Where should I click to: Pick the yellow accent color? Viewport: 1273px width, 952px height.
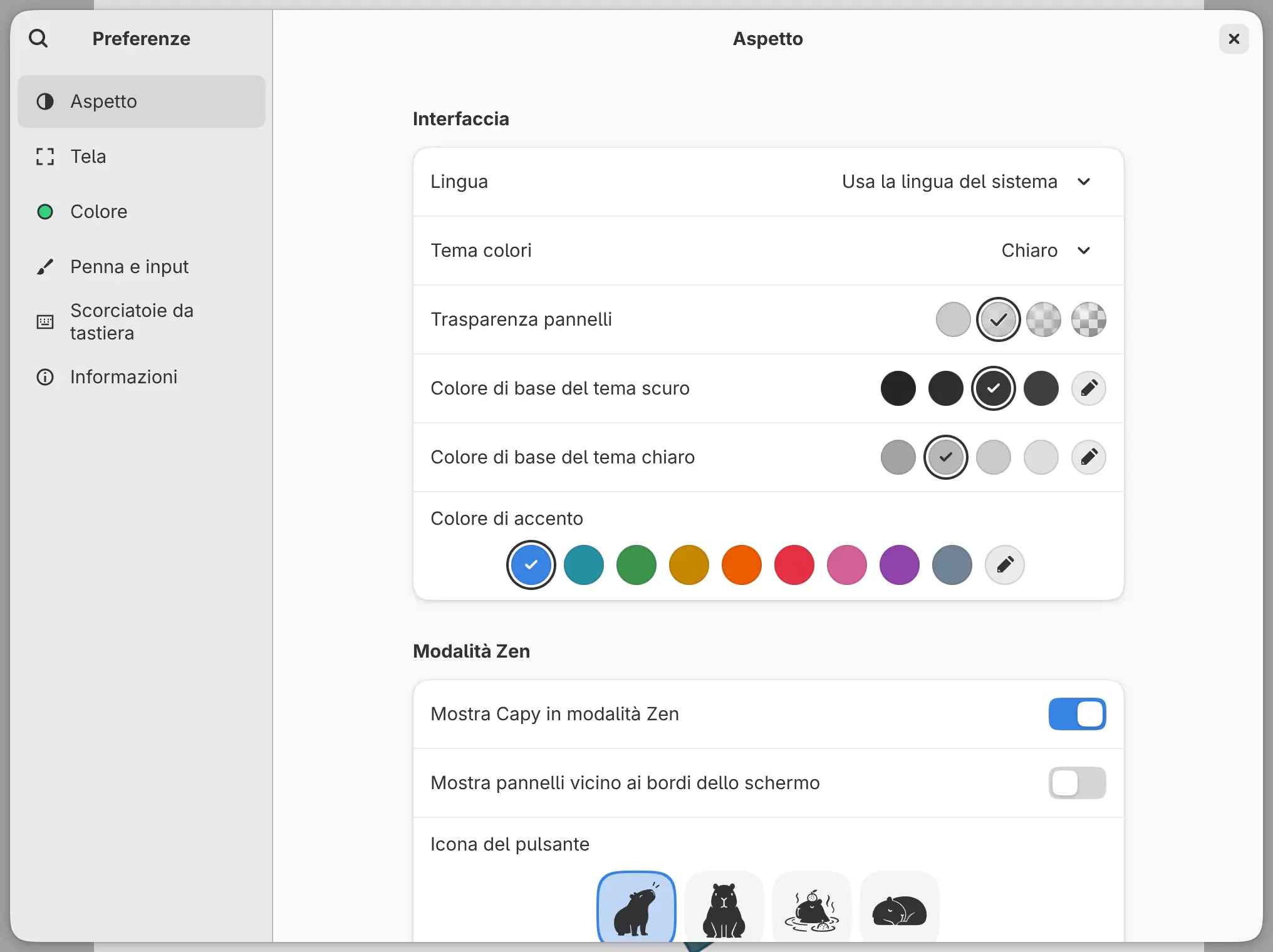pos(689,565)
